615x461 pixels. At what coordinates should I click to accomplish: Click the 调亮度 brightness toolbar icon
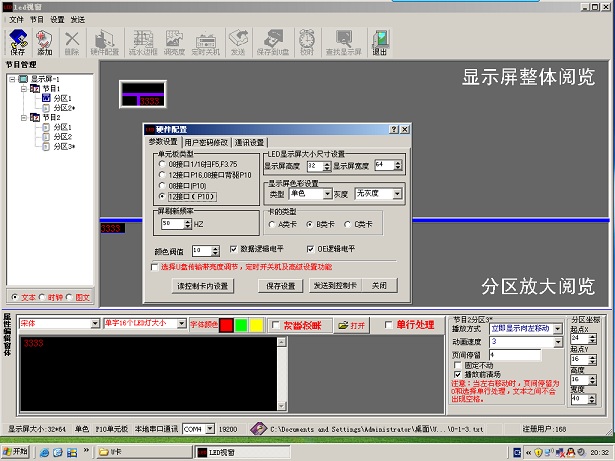point(174,41)
